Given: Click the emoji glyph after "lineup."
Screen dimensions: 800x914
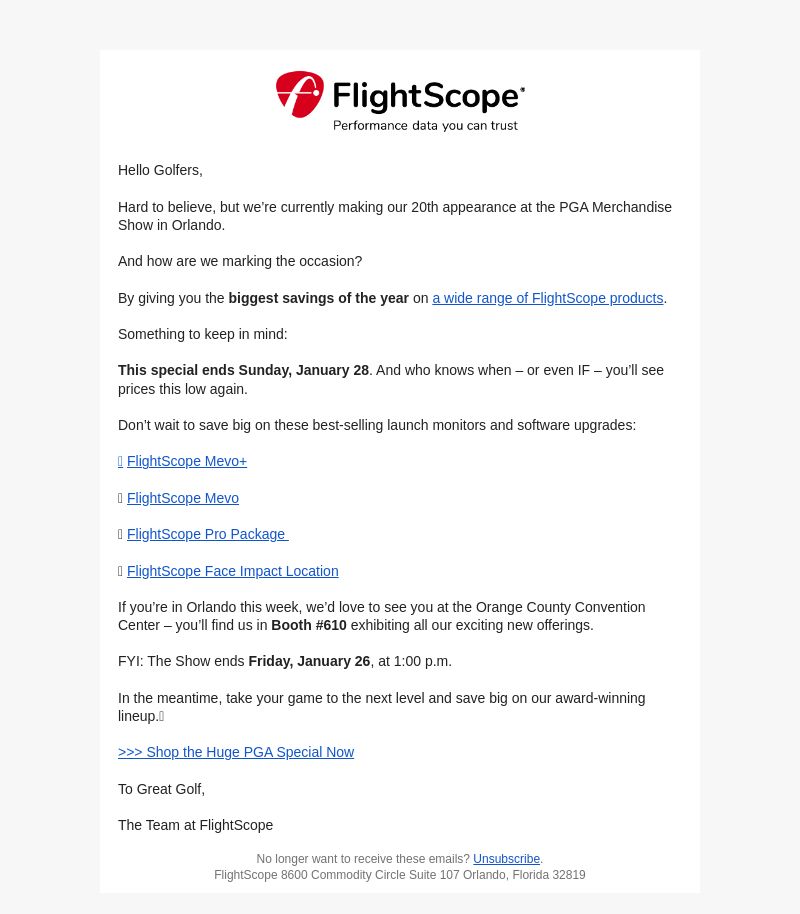Looking at the screenshot, I should [x=162, y=716].
